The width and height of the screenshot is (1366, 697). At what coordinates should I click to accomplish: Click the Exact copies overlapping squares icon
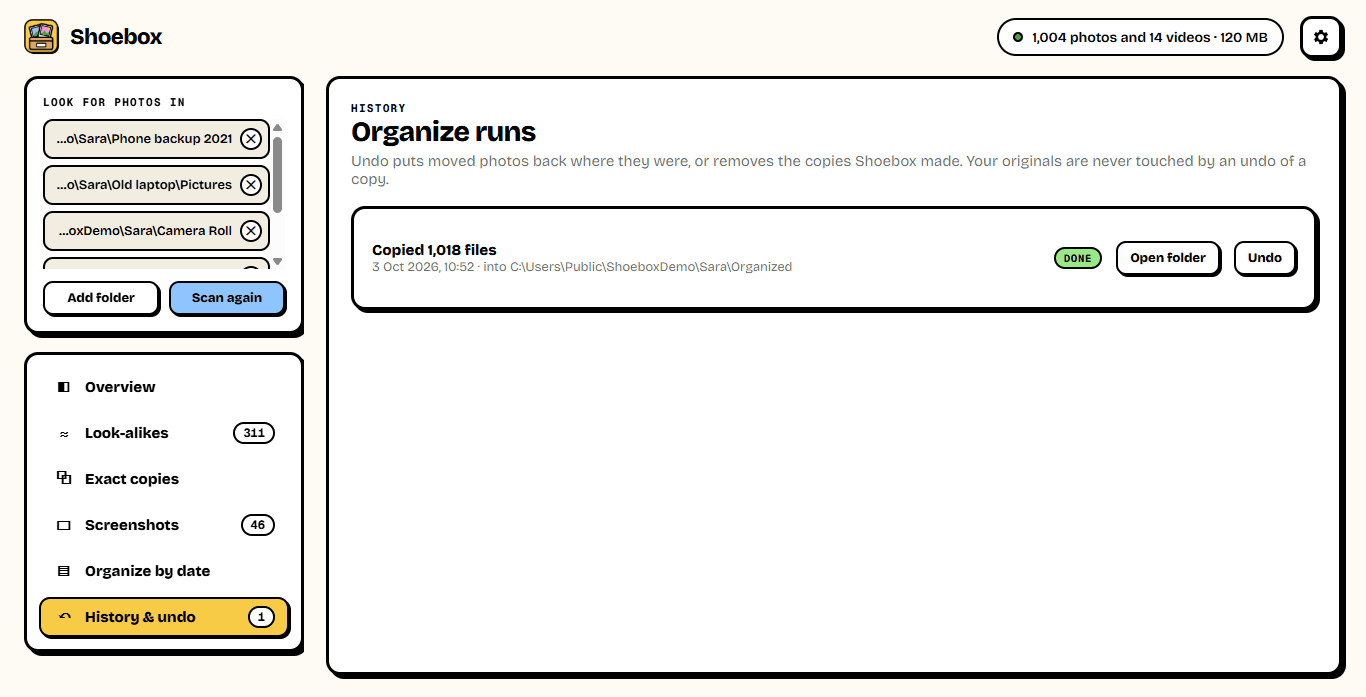tap(64, 479)
